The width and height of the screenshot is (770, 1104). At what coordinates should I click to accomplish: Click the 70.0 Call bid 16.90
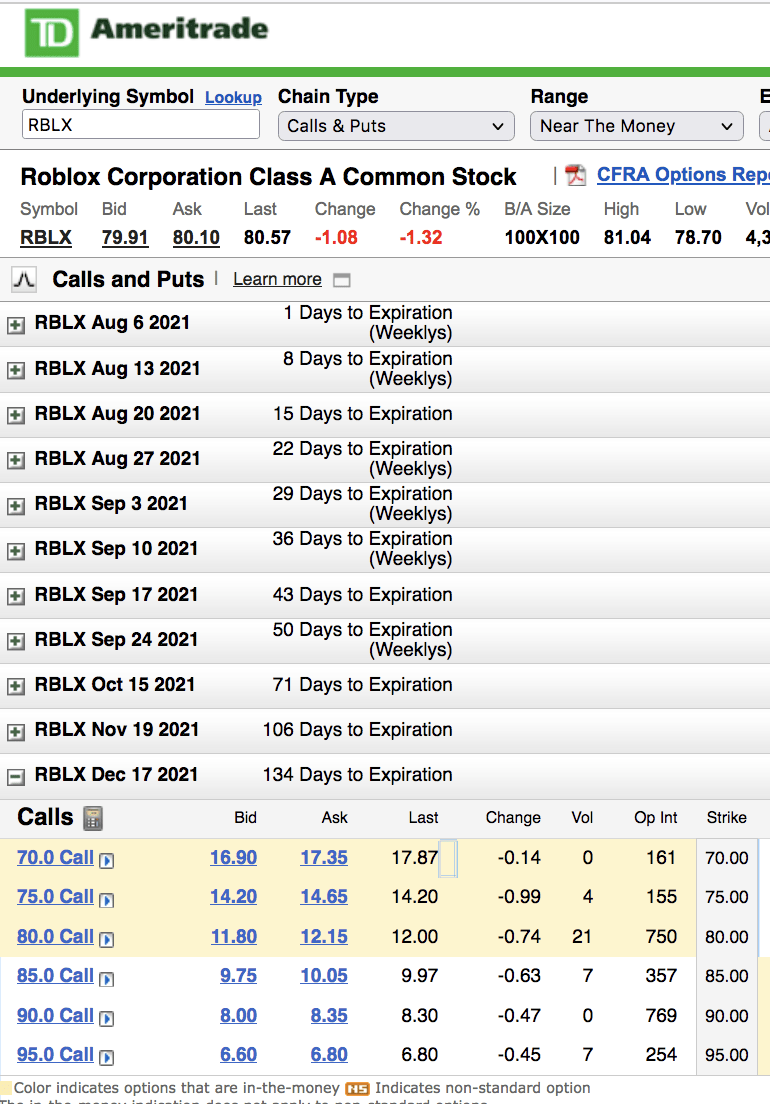234,858
